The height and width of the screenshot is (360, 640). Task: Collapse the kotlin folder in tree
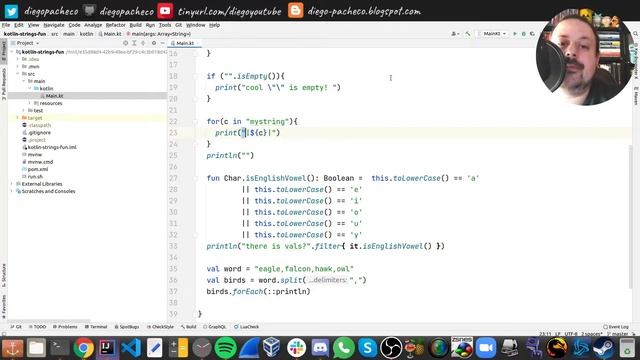[30, 89]
